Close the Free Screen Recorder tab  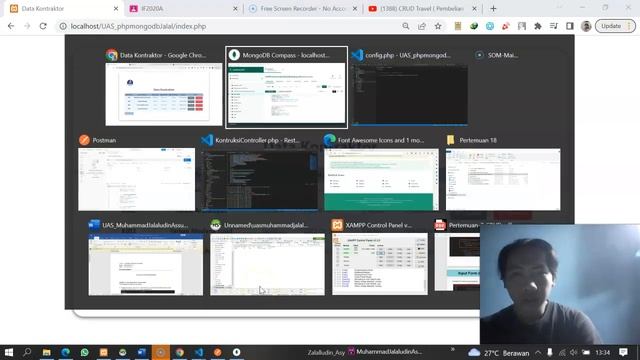click(355, 9)
